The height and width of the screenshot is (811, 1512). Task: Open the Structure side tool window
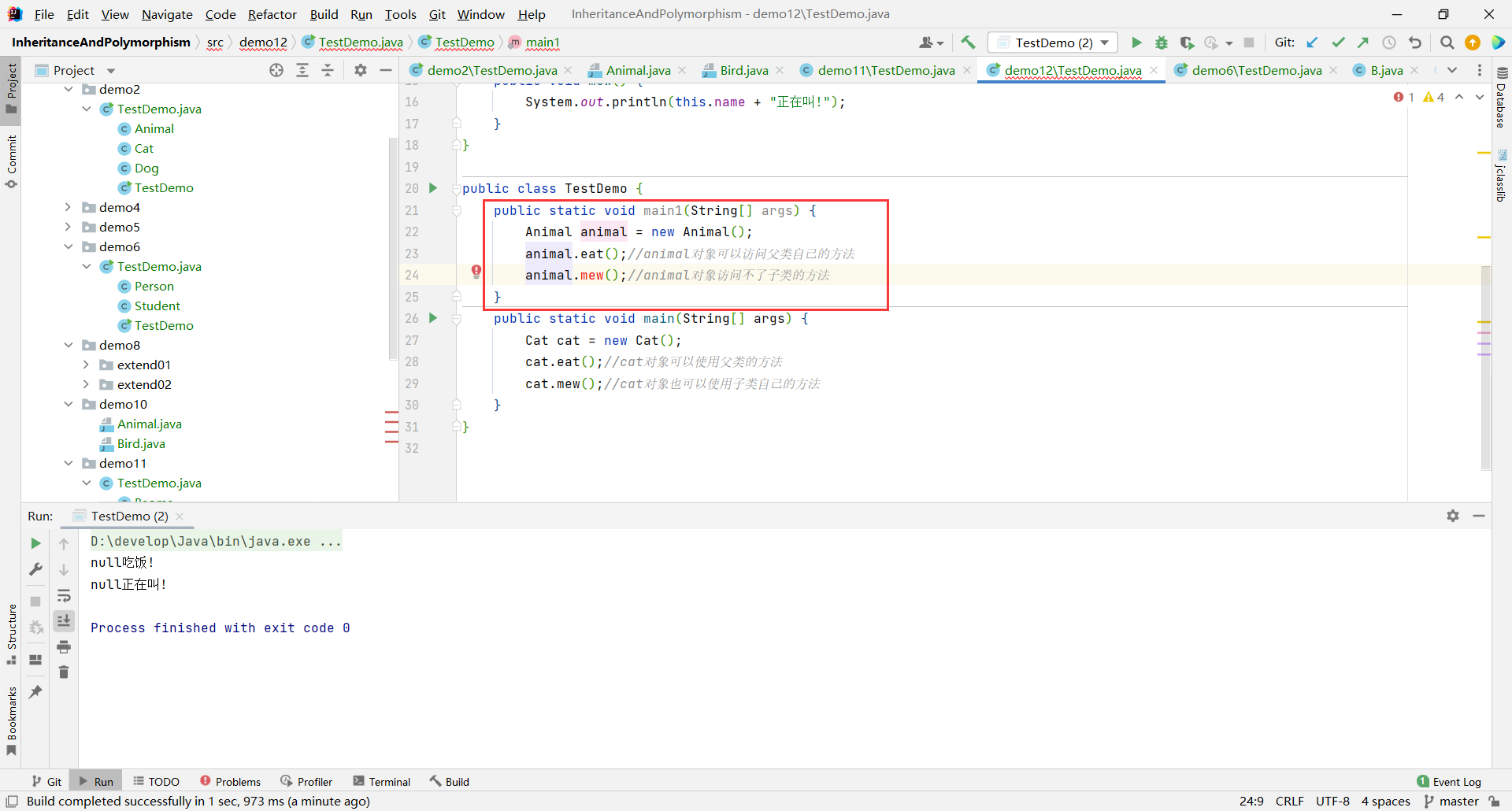pos(11,635)
